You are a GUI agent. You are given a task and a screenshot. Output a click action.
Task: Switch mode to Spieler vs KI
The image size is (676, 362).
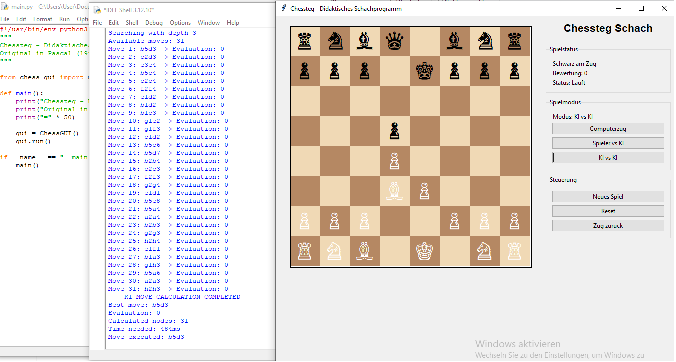608,143
